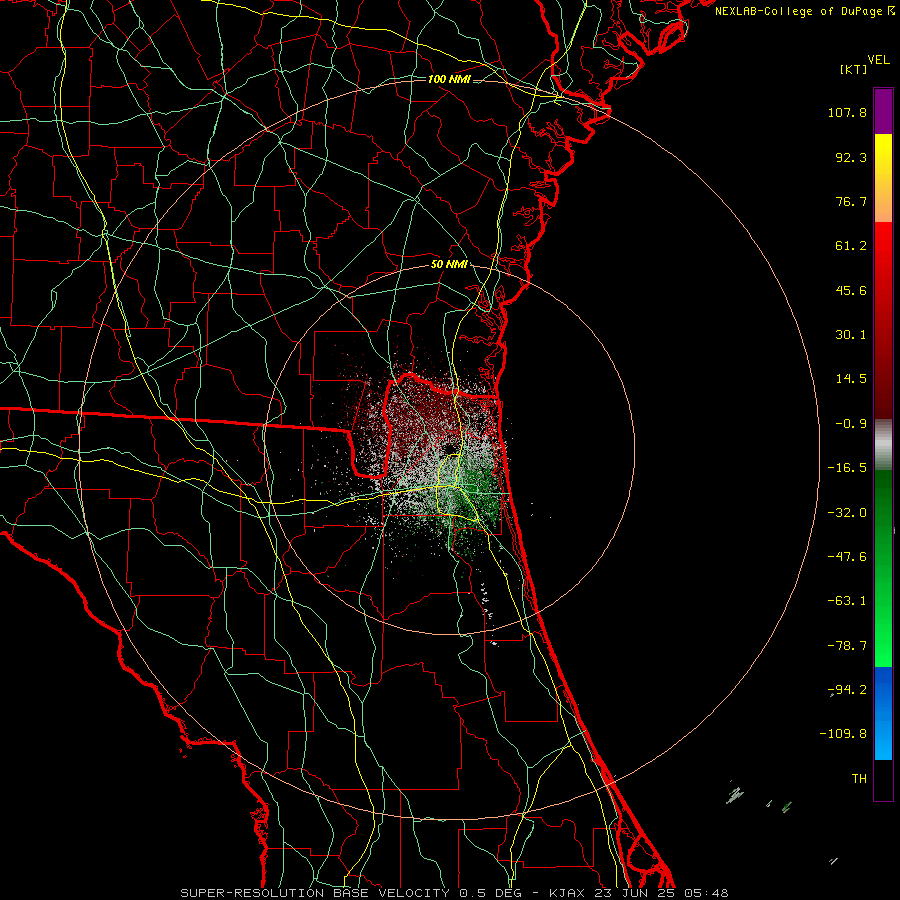Click the -94.2 velocity scale value

[x=847, y=690]
